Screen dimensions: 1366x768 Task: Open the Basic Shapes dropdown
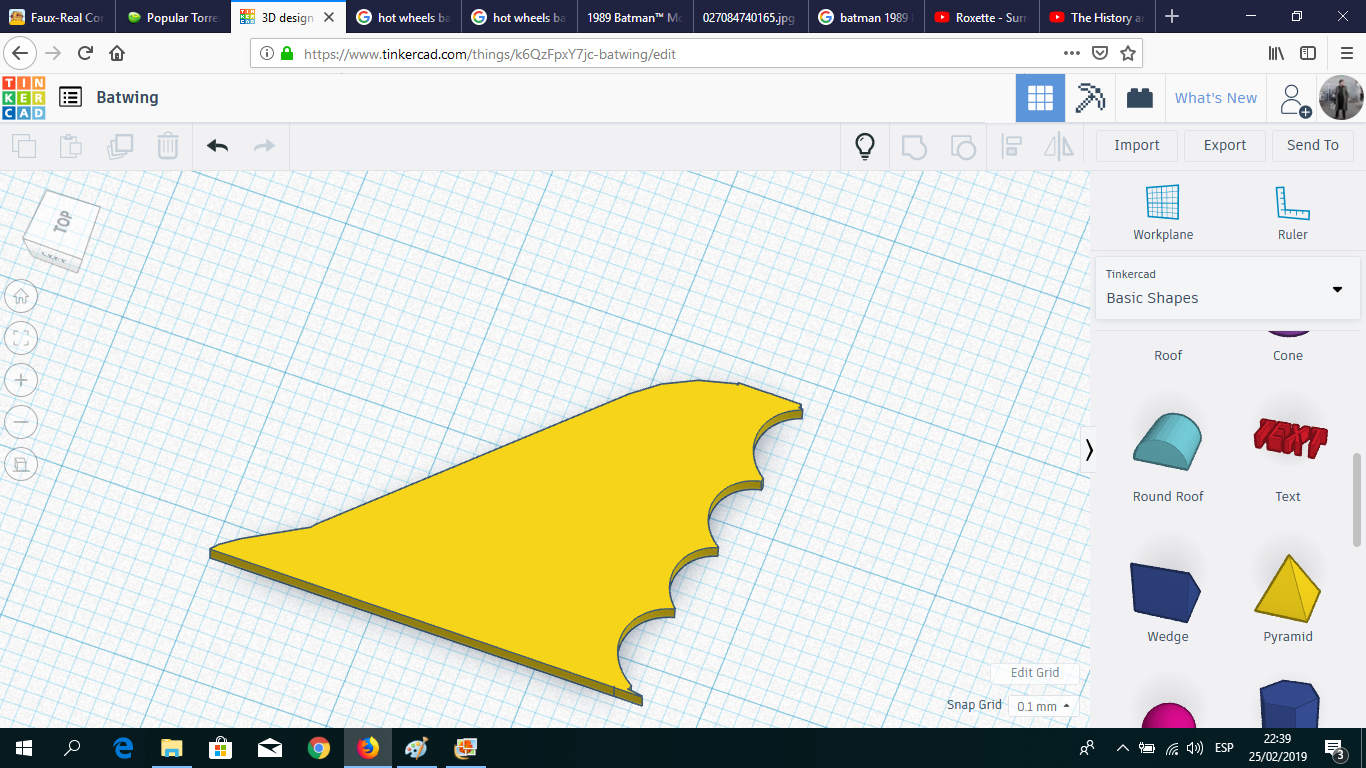[1227, 288]
